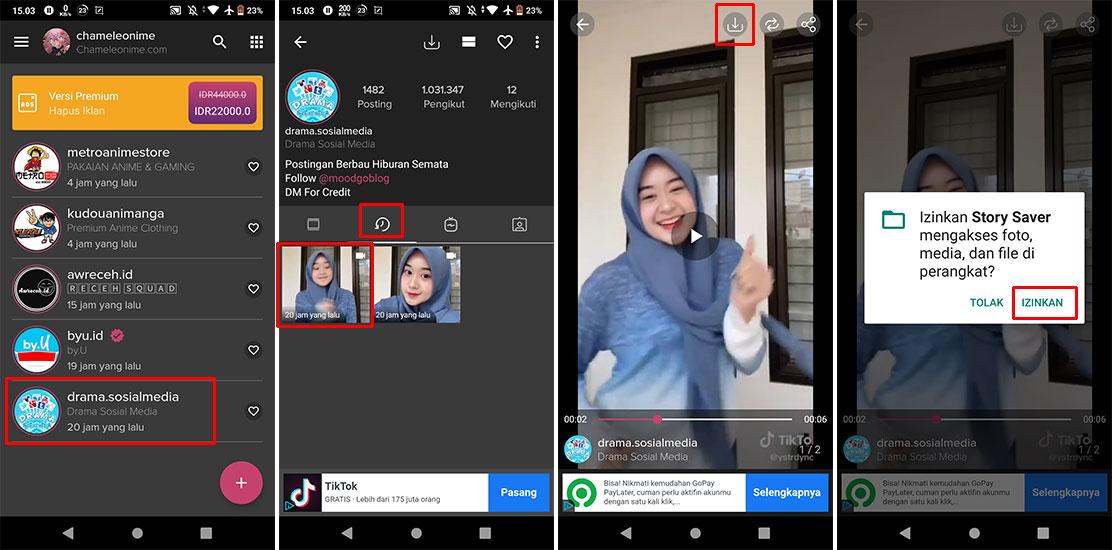1112x550 pixels.
Task: Switch to the IGTV tab on profile
Action: (451, 225)
